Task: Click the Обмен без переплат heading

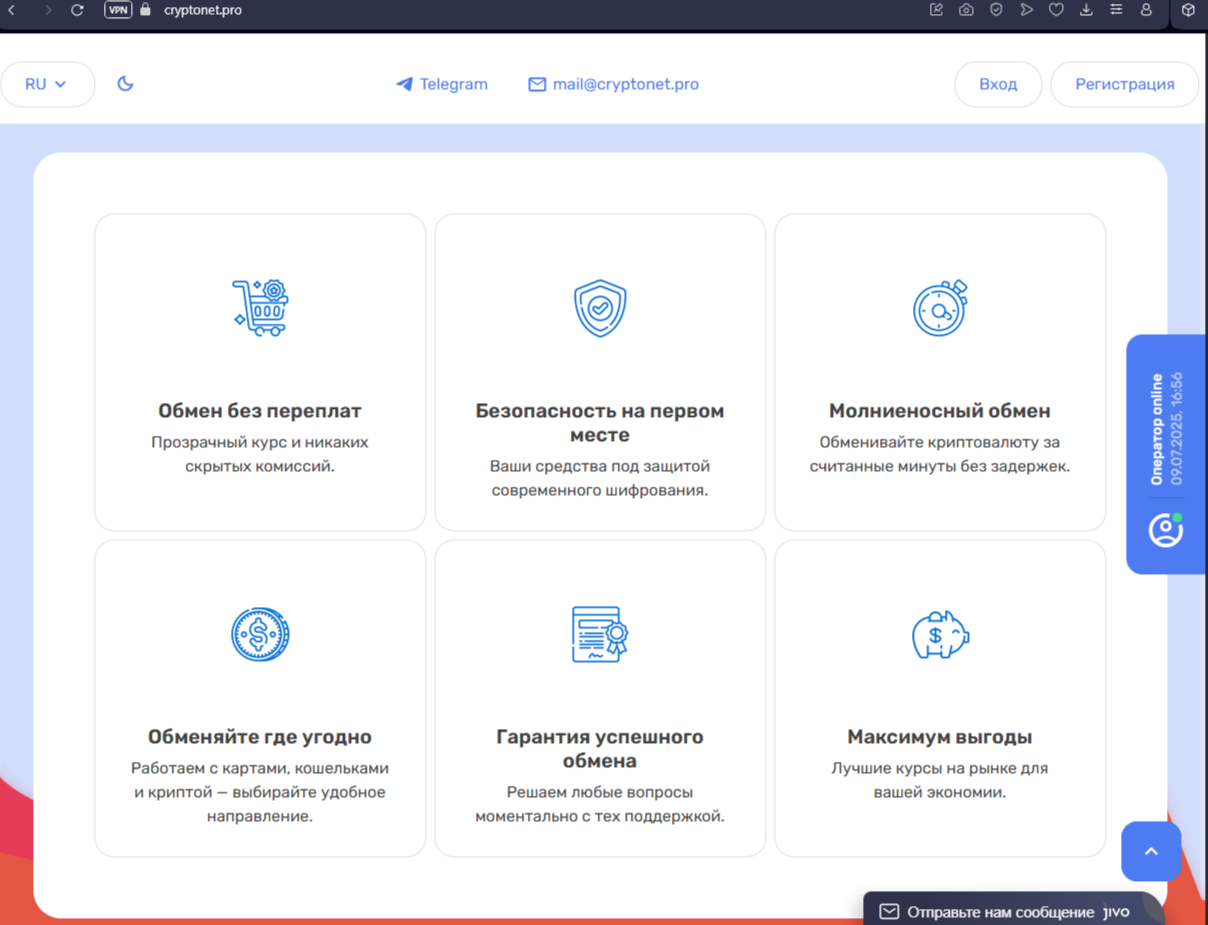Action: coord(260,411)
